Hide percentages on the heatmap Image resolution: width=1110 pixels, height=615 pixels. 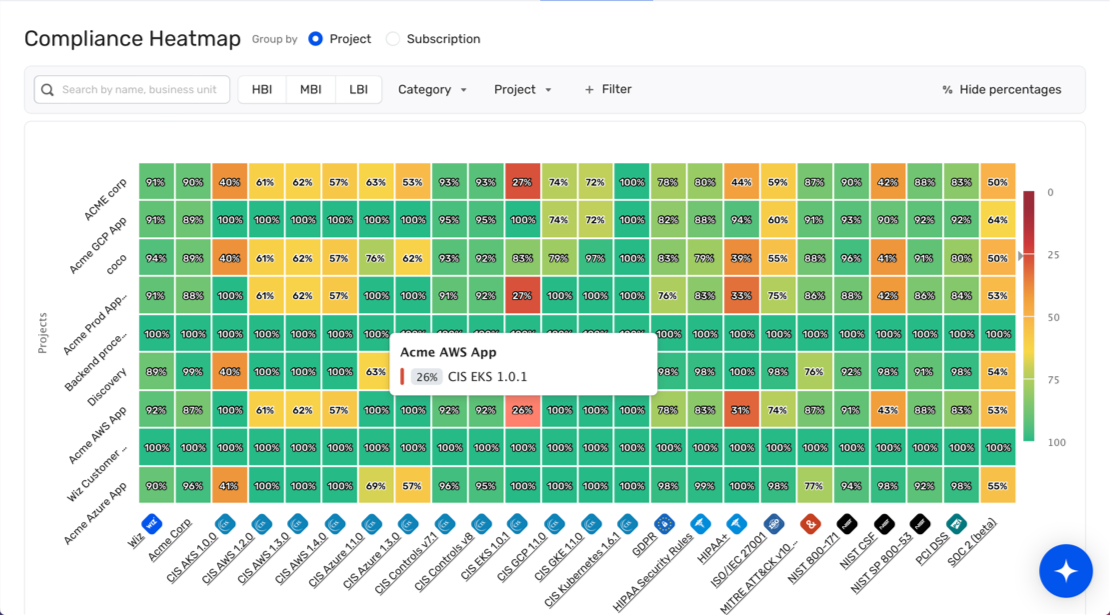[1002, 90]
